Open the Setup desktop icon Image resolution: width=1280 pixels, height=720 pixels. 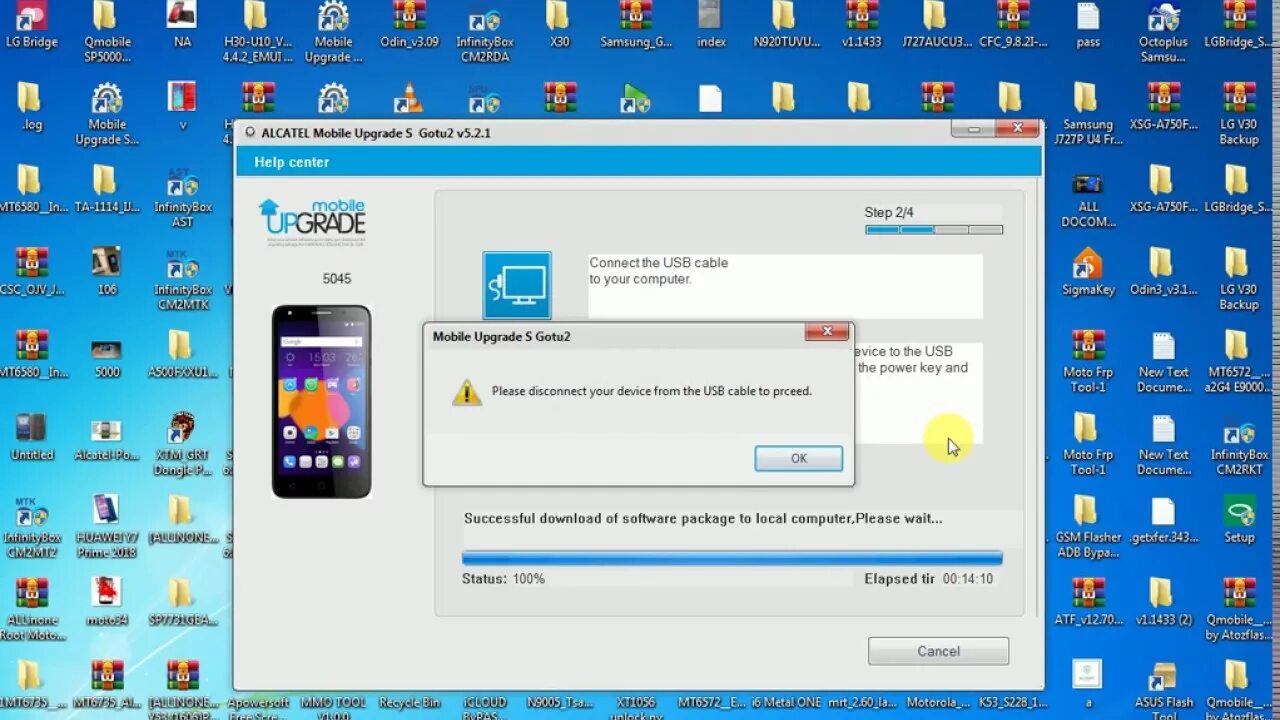(x=1239, y=520)
